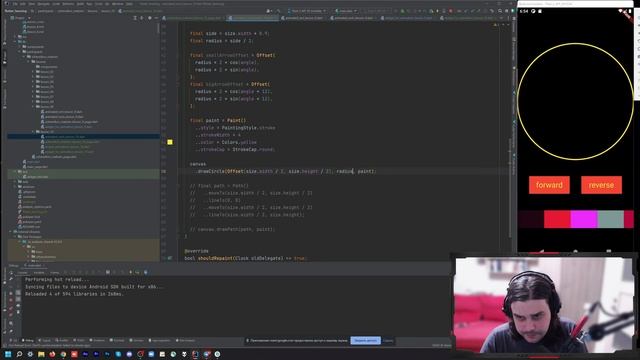This screenshot has width=640, height=360.
Task: Open the Logcat tool window tab
Action: point(44,340)
